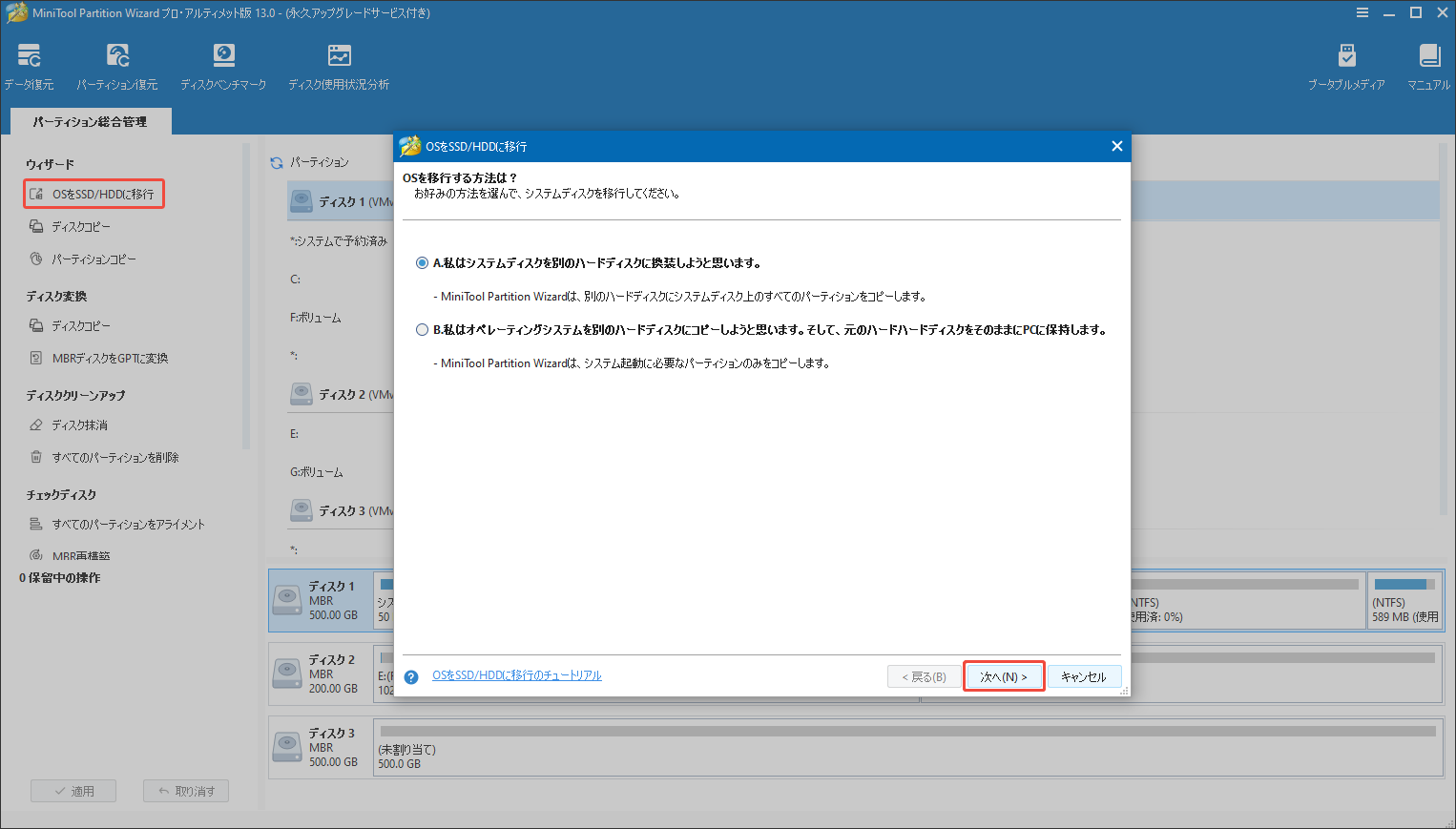Cancel the OS migration dialog
Screen dimensions: 1456x829
point(1085,675)
